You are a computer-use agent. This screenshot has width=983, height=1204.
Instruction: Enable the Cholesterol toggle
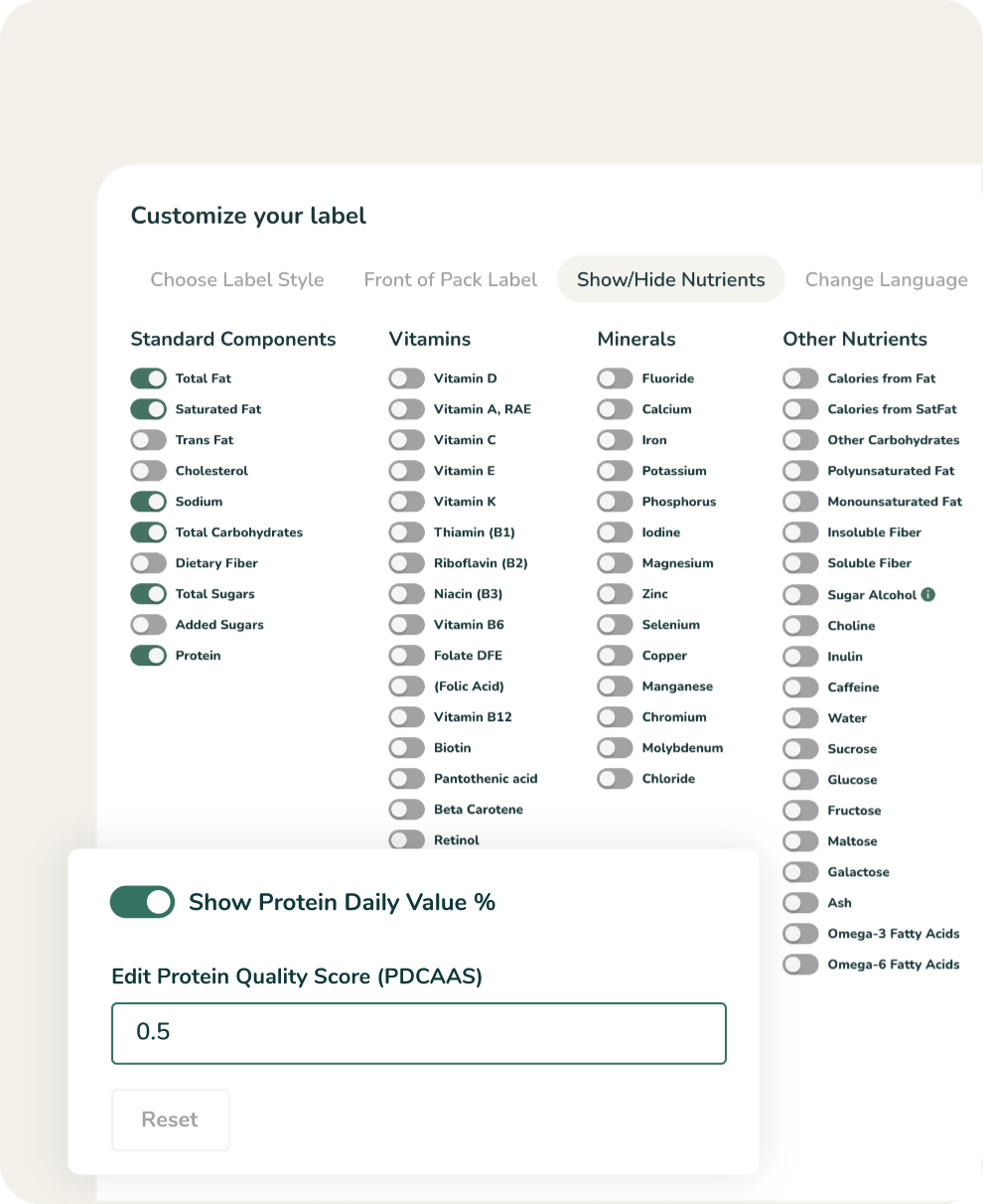click(148, 471)
